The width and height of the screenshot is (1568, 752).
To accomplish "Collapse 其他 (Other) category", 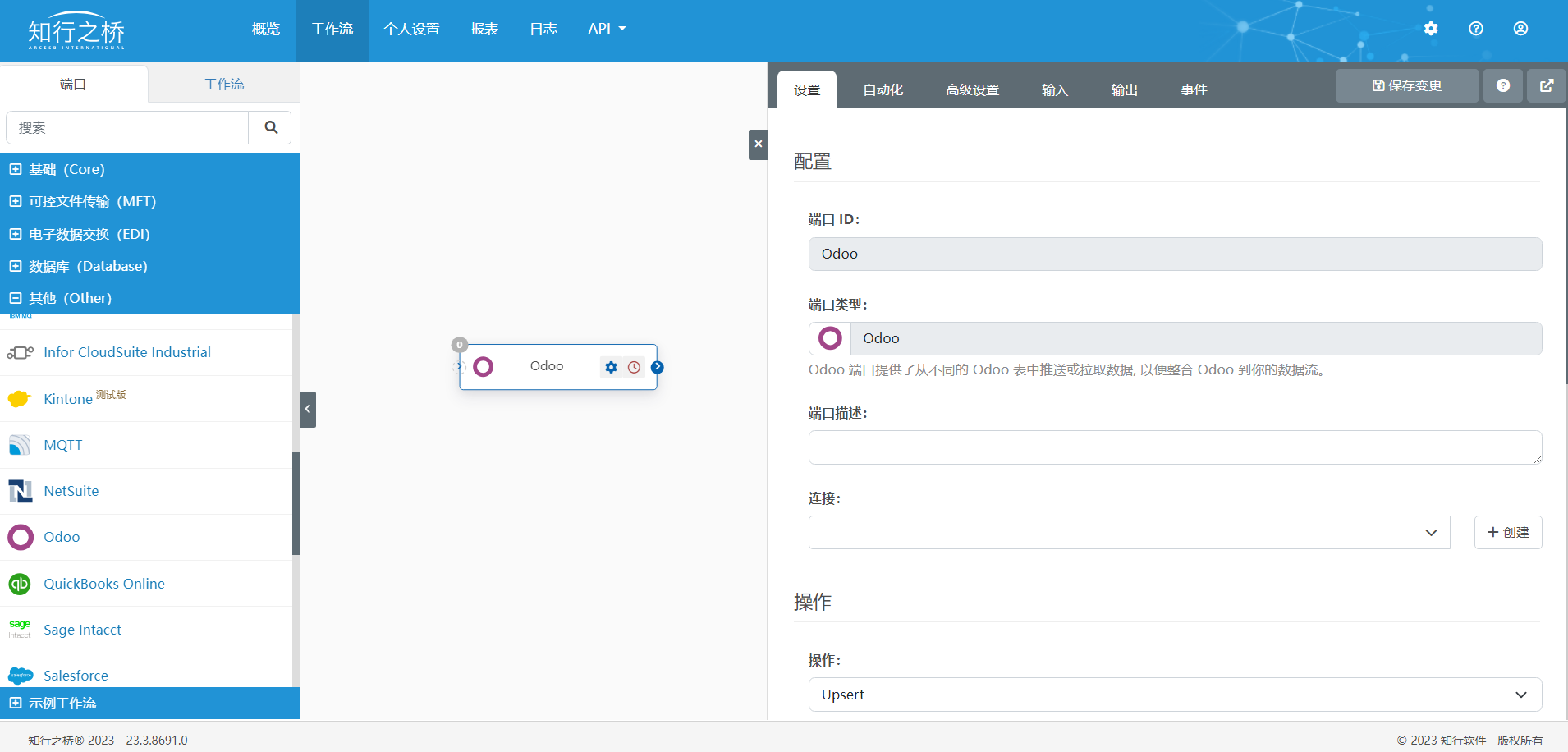I will coord(150,298).
